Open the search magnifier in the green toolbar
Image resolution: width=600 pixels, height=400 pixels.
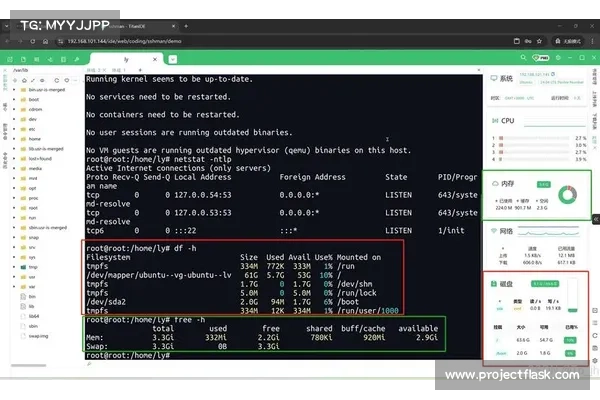click(x=523, y=58)
